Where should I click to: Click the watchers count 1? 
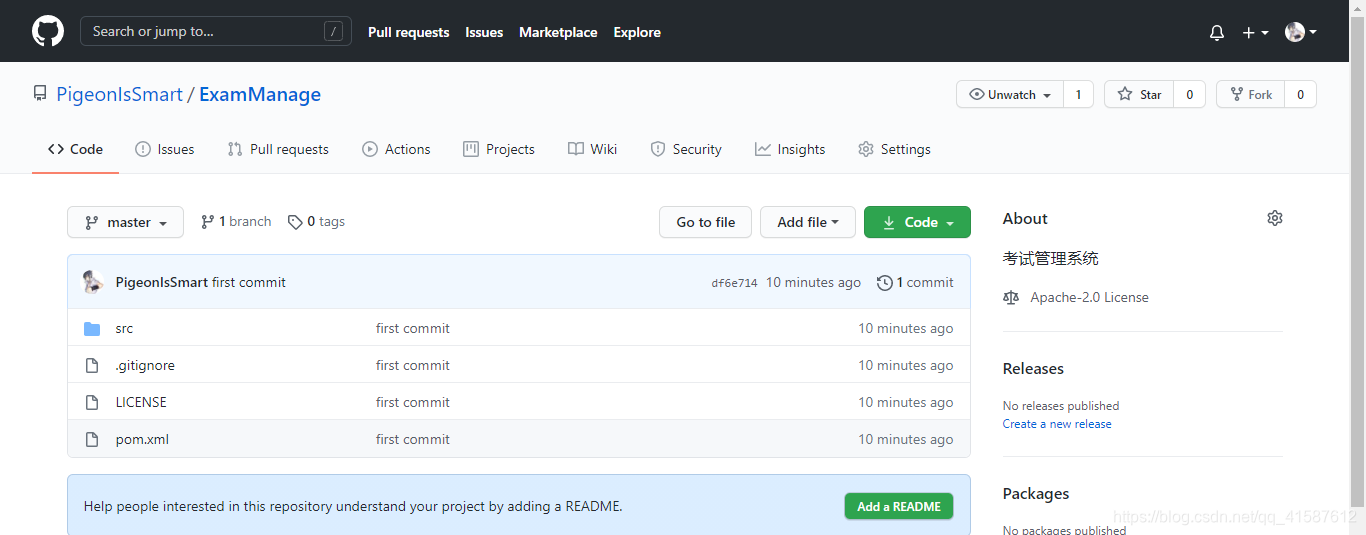(1078, 95)
